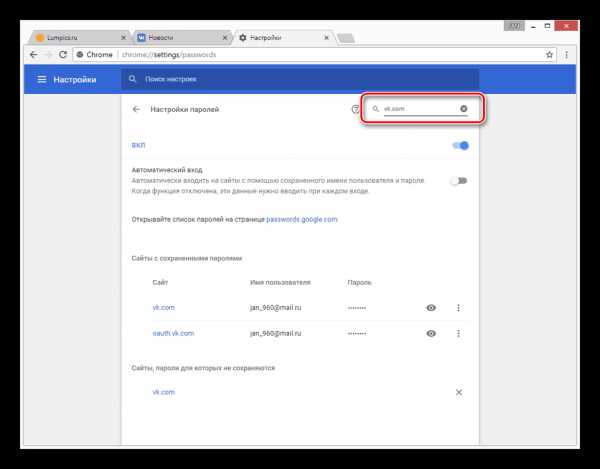The image size is (600, 469).
Task: Go back from password settings arrow
Action: [x=136, y=109]
